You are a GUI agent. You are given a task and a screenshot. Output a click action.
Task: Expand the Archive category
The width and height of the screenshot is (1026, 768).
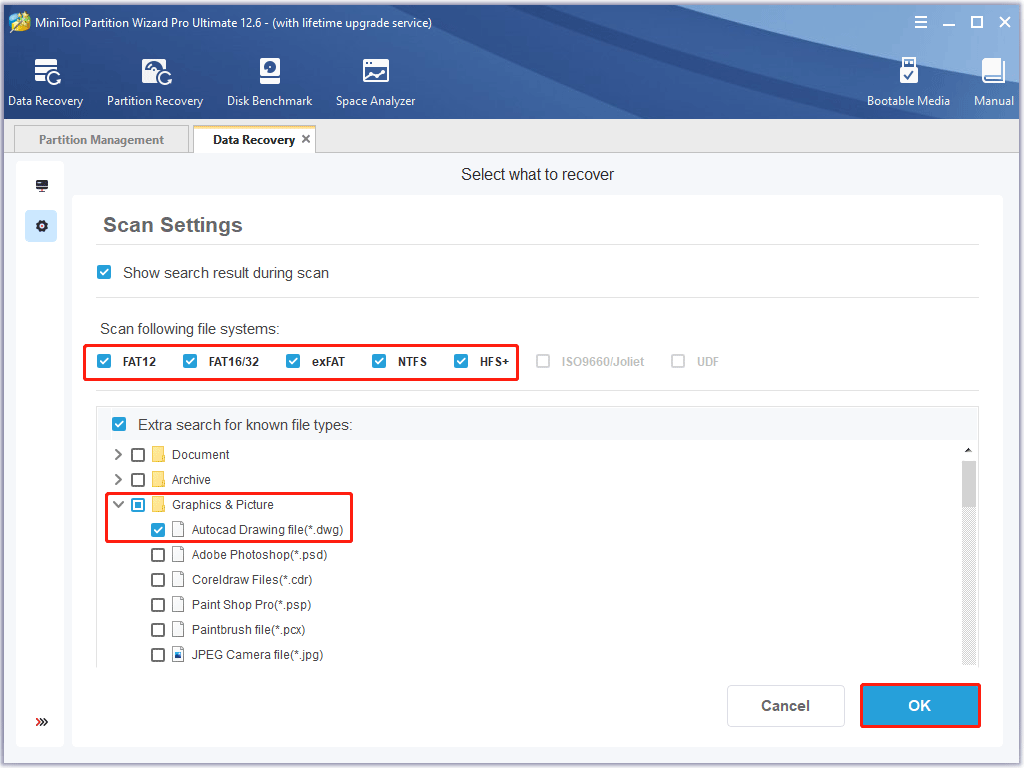click(118, 479)
